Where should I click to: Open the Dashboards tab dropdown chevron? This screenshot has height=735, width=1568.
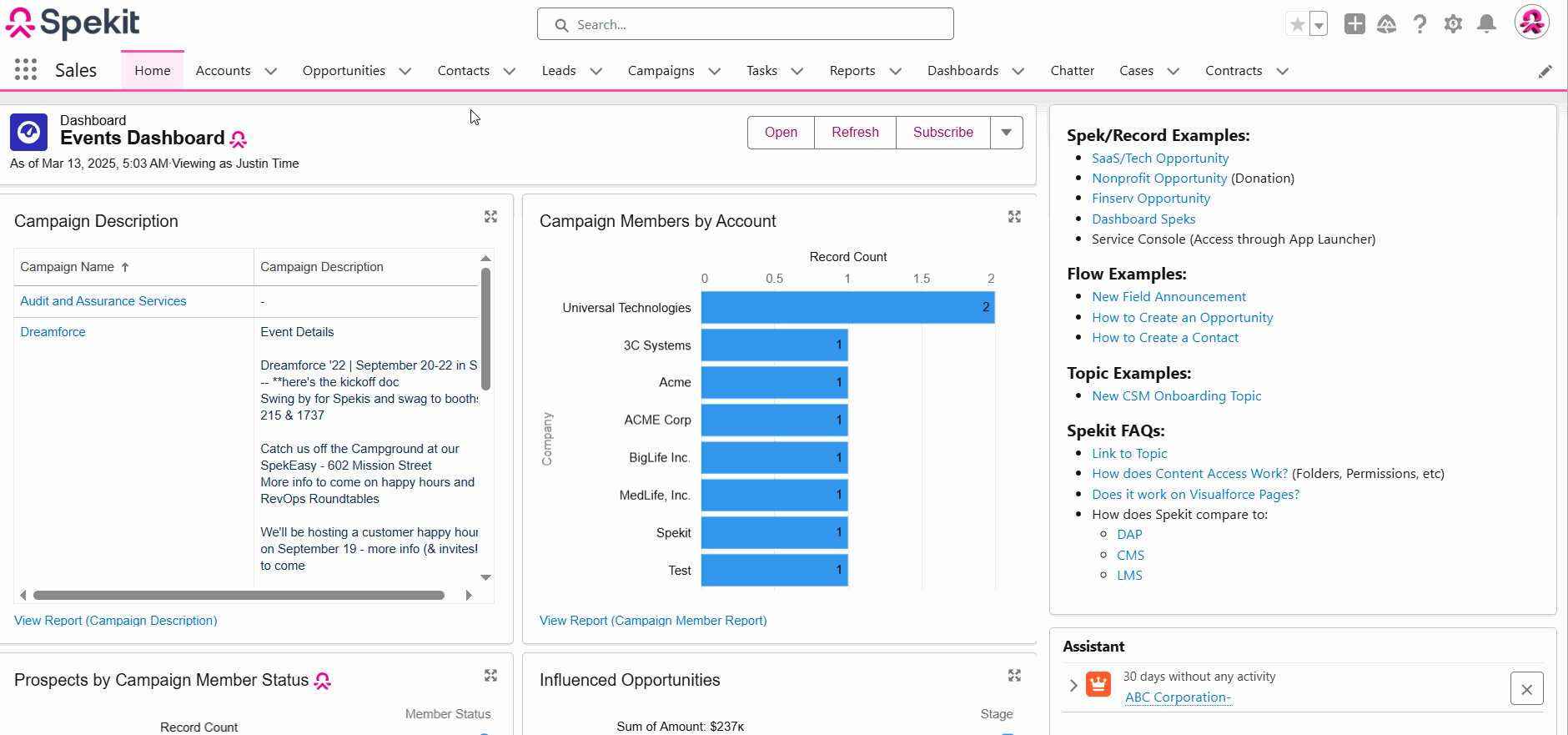click(1018, 71)
